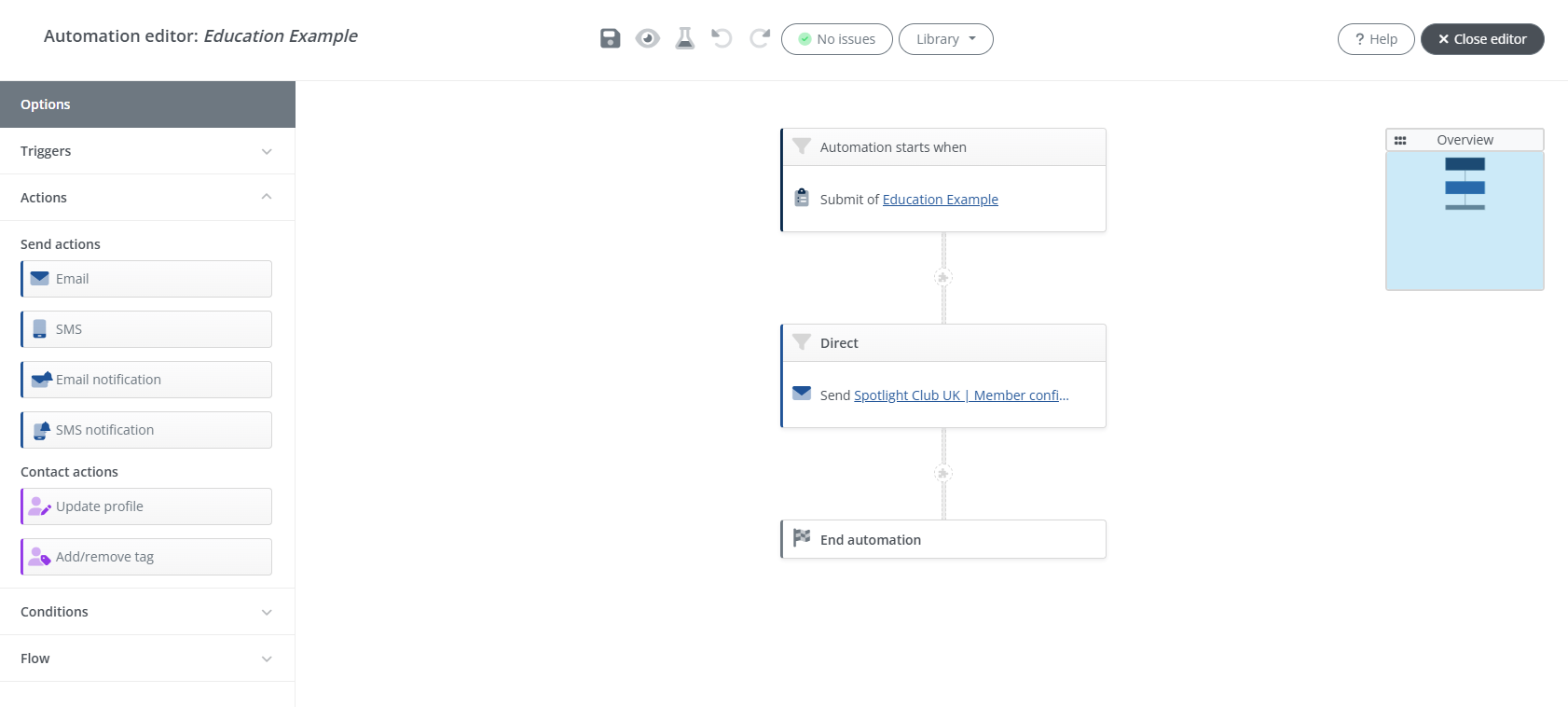Screen dimensions: 1568x707
Task: Expand the Conditions section
Action: (x=147, y=612)
